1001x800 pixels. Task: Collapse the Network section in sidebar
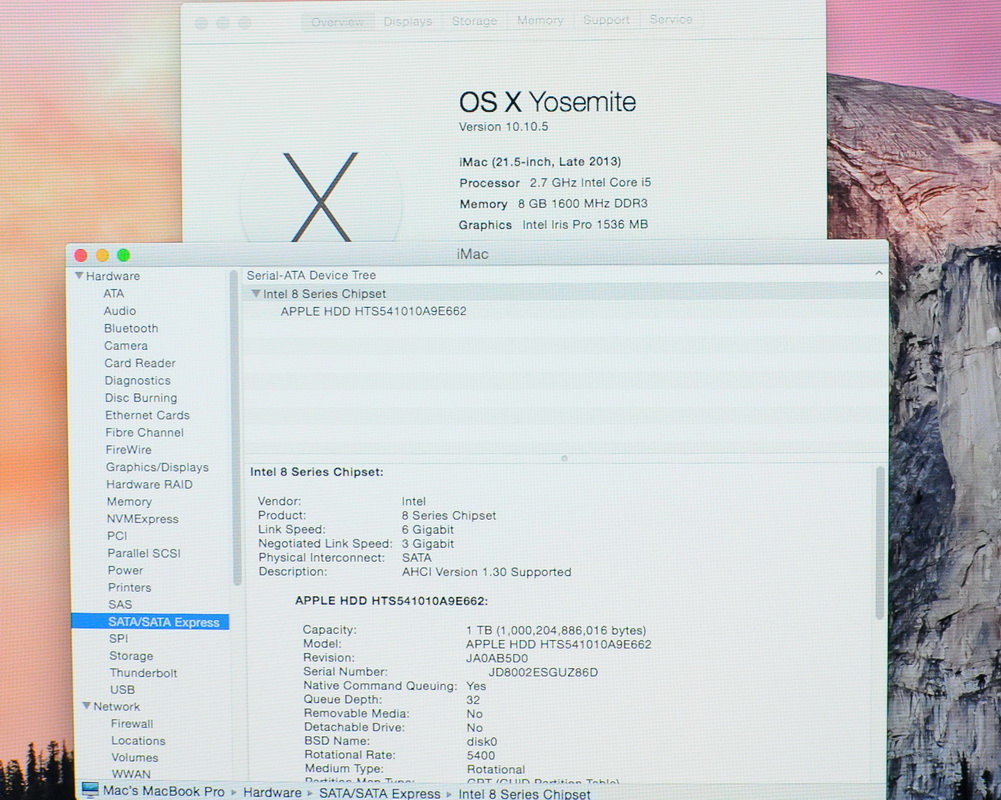[87, 706]
